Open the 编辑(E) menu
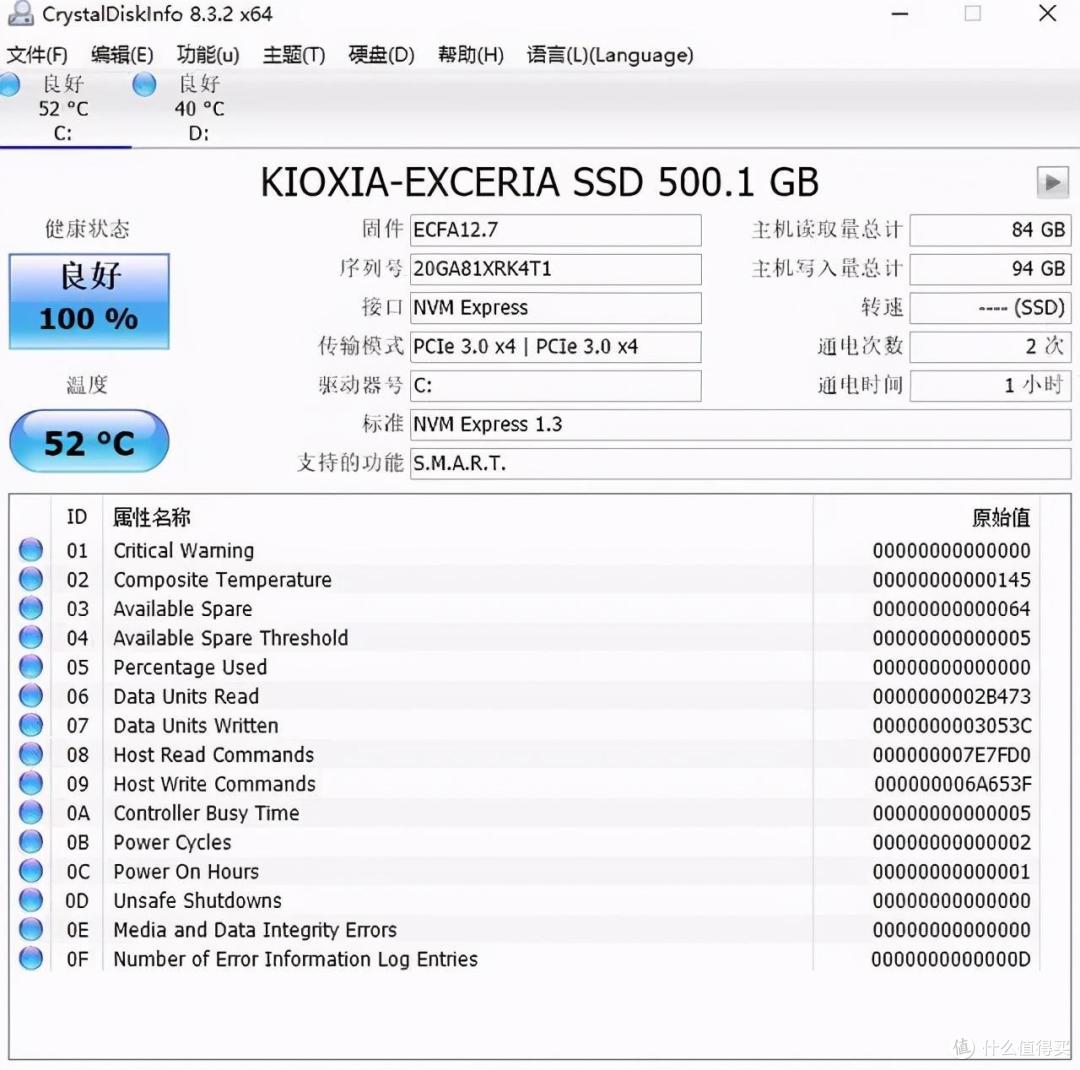 point(122,55)
